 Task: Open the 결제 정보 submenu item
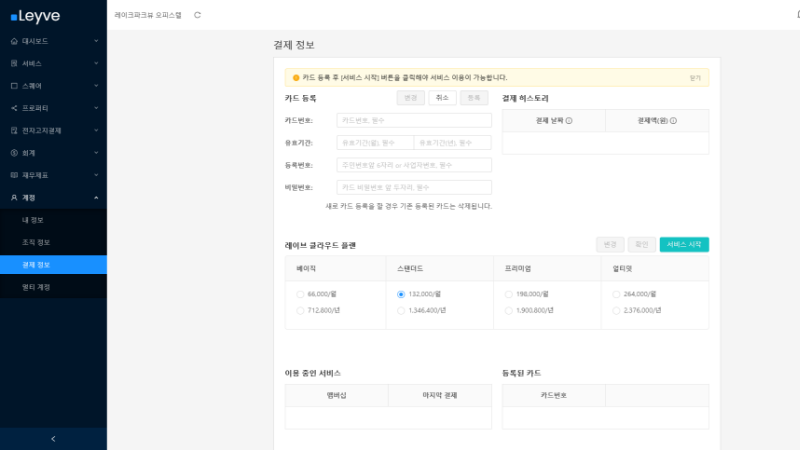[x=53, y=265]
